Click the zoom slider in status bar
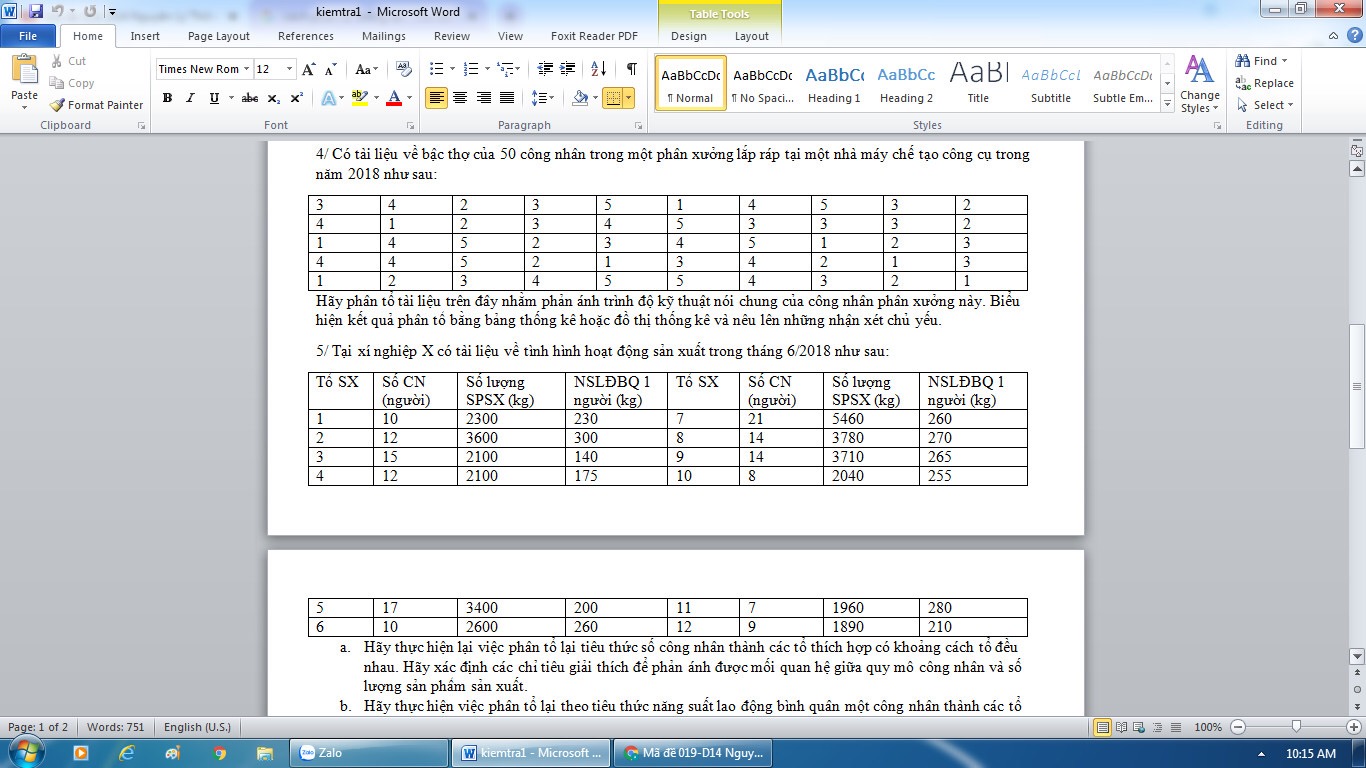The height and width of the screenshot is (768, 1366). [1296, 727]
